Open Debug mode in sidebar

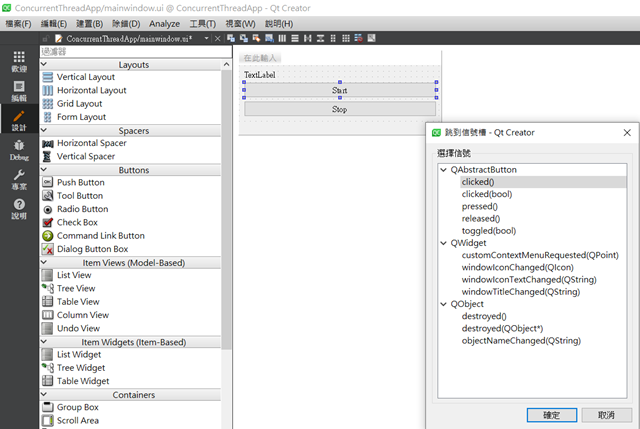point(19,150)
